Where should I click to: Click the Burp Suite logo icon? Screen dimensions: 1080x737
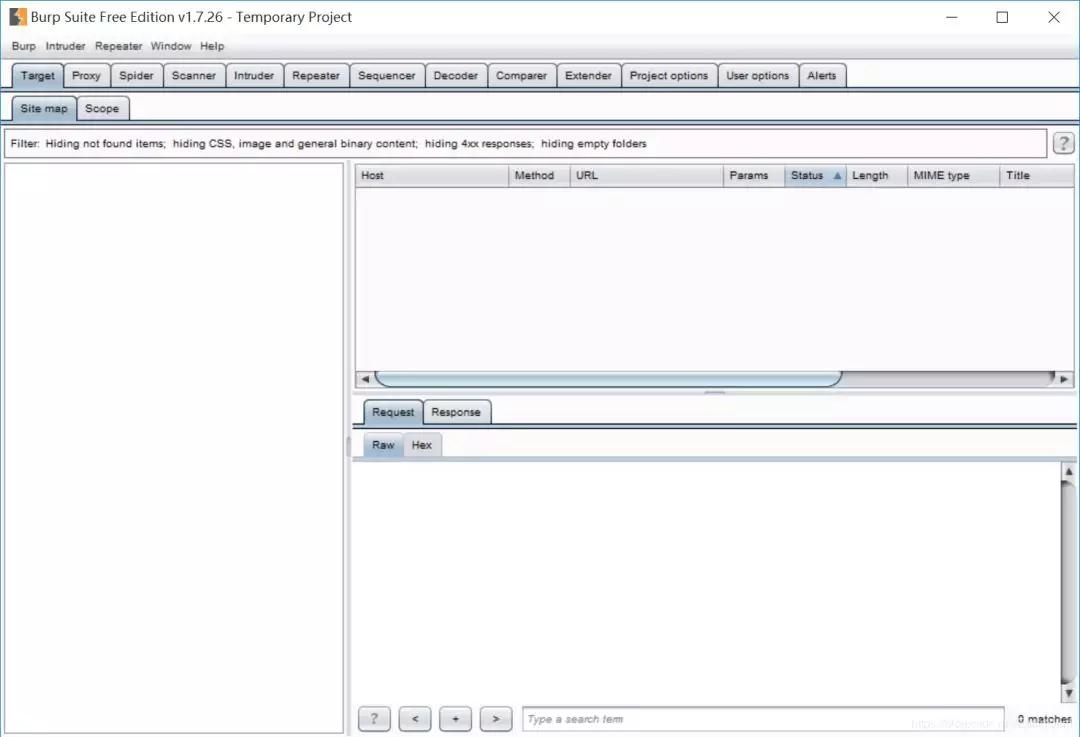point(18,17)
